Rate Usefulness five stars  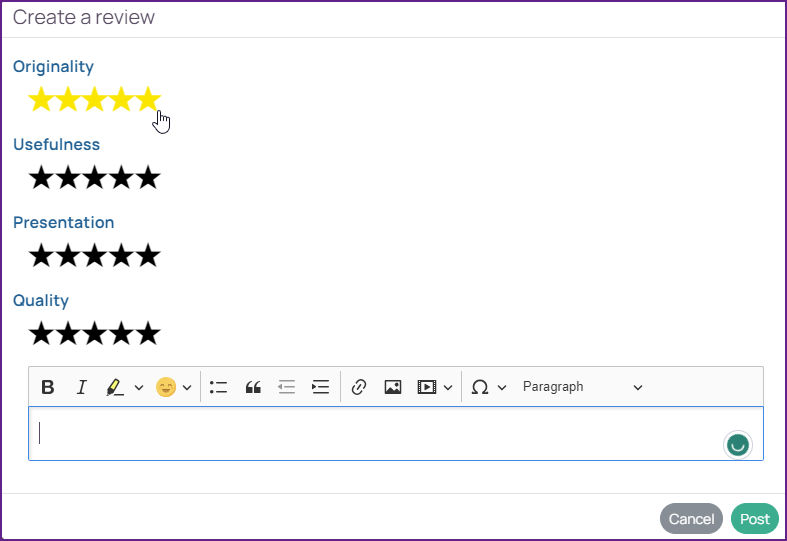pyautogui.click(x=148, y=177)
